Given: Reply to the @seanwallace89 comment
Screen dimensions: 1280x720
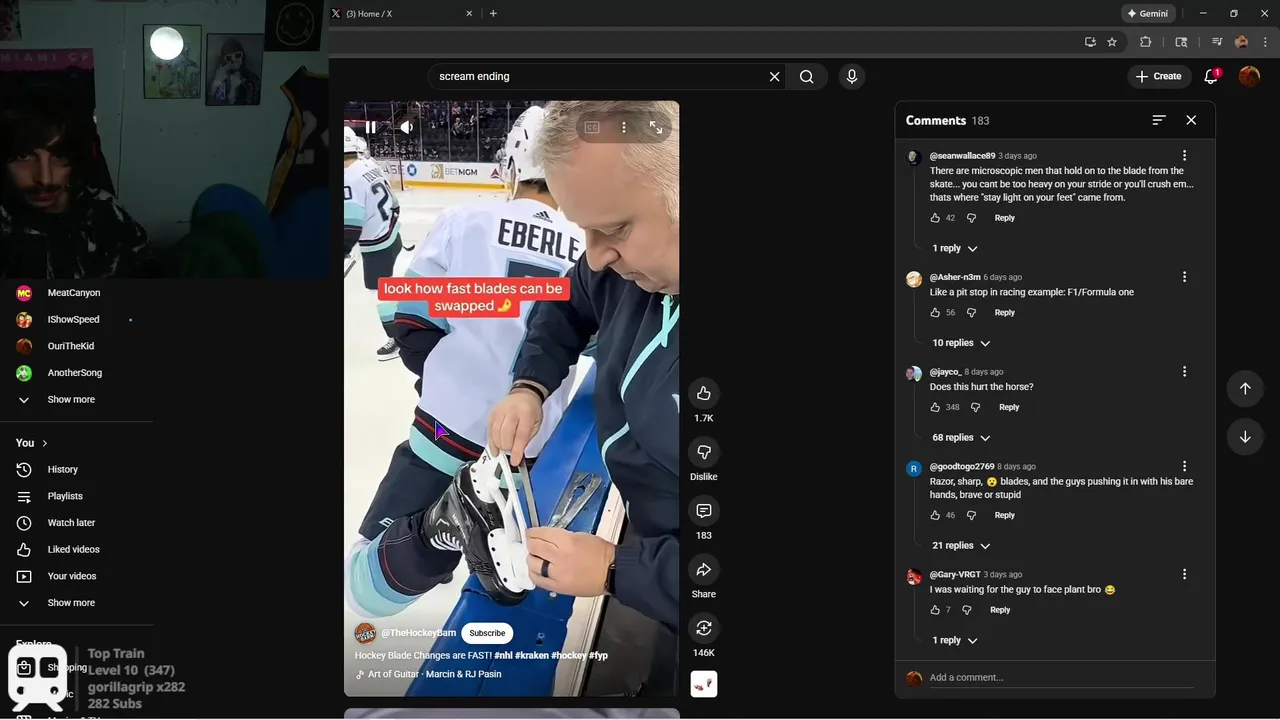Looking at the screenshot, I should pos(1004,218).
